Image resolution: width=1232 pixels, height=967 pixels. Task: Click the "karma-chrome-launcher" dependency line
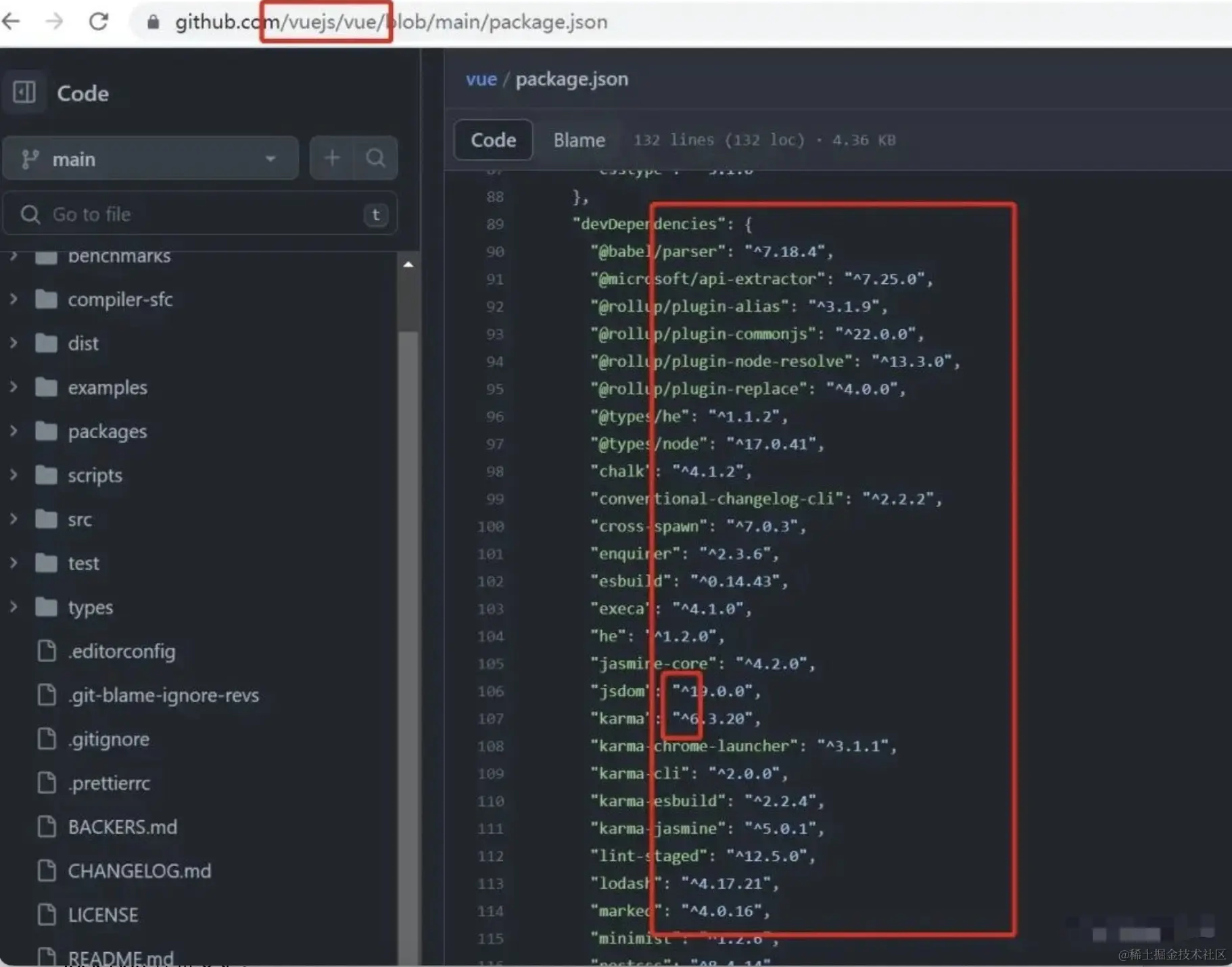[x=744, y=747]
